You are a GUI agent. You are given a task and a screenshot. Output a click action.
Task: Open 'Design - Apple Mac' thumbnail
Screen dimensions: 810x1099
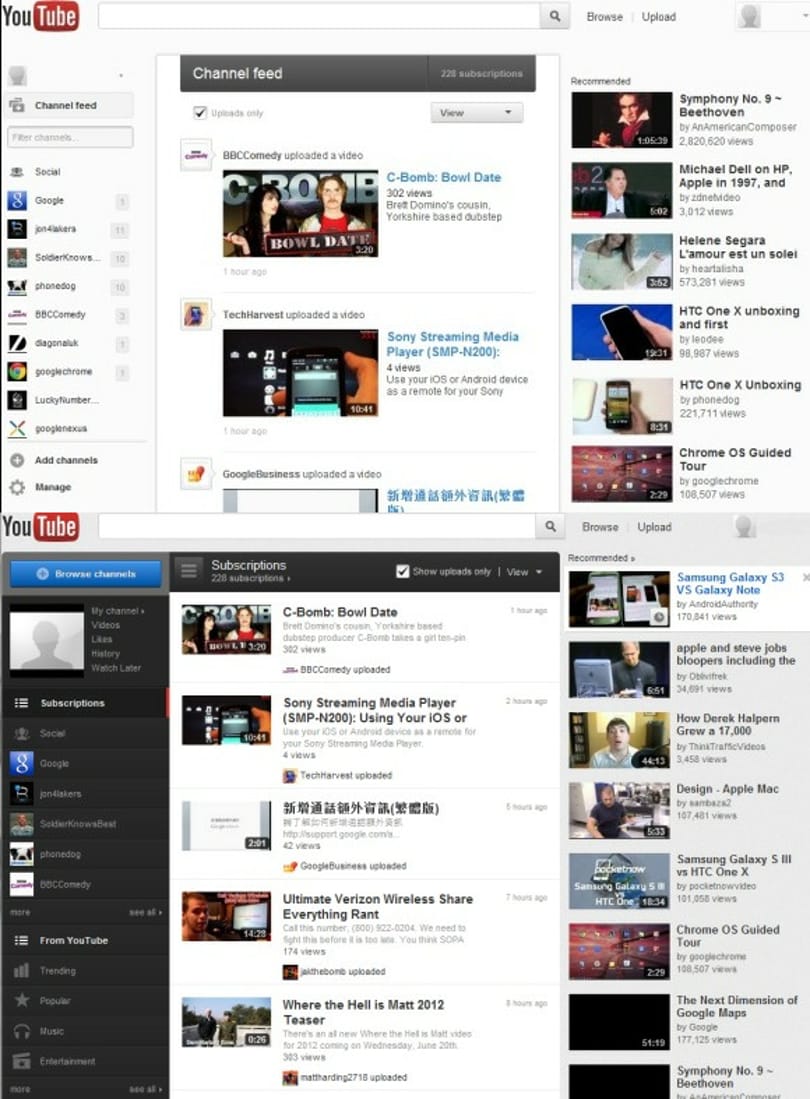click(x=619, y=811)
